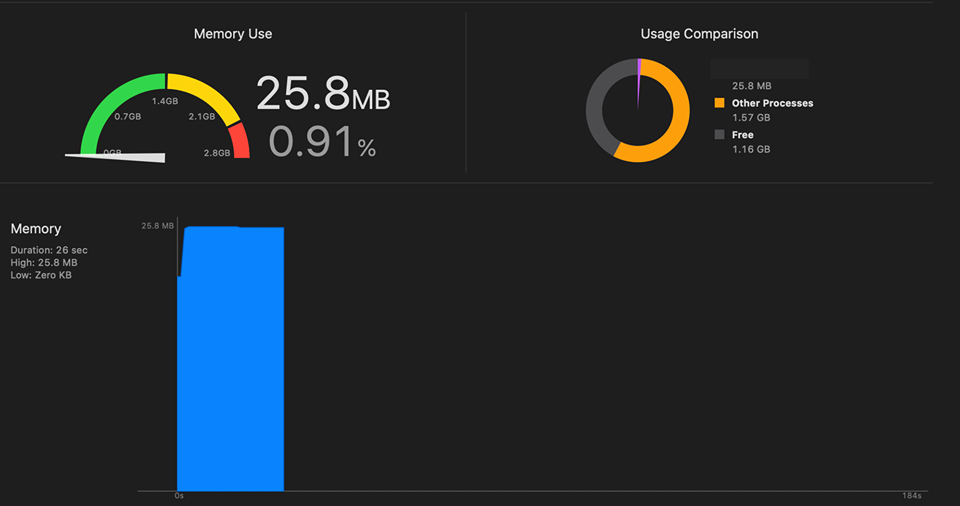
Task: Click the 0s timeline start marker
Action: (179, 496)
